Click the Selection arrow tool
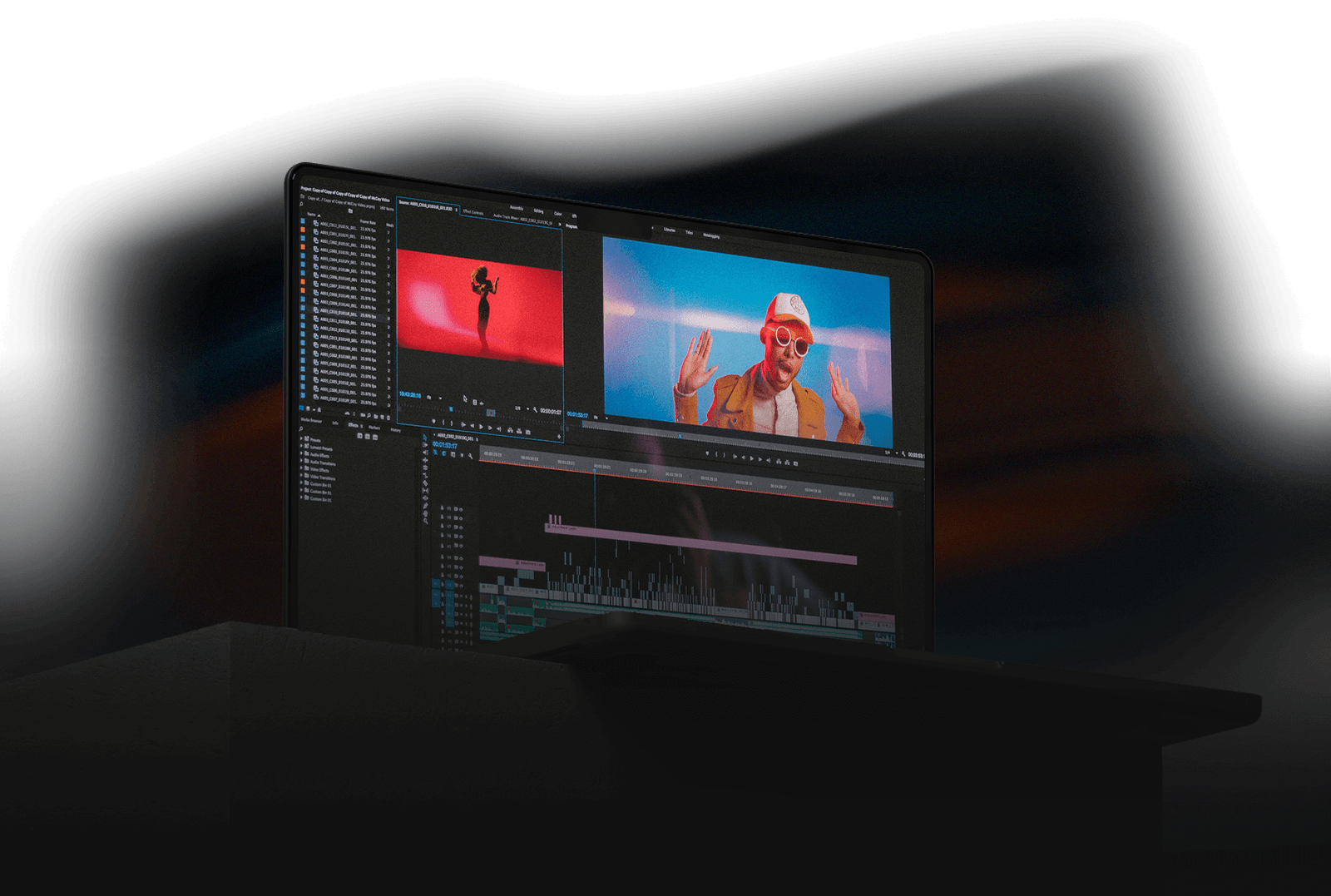Screen dimensions: 1331x896 (424, 437)
